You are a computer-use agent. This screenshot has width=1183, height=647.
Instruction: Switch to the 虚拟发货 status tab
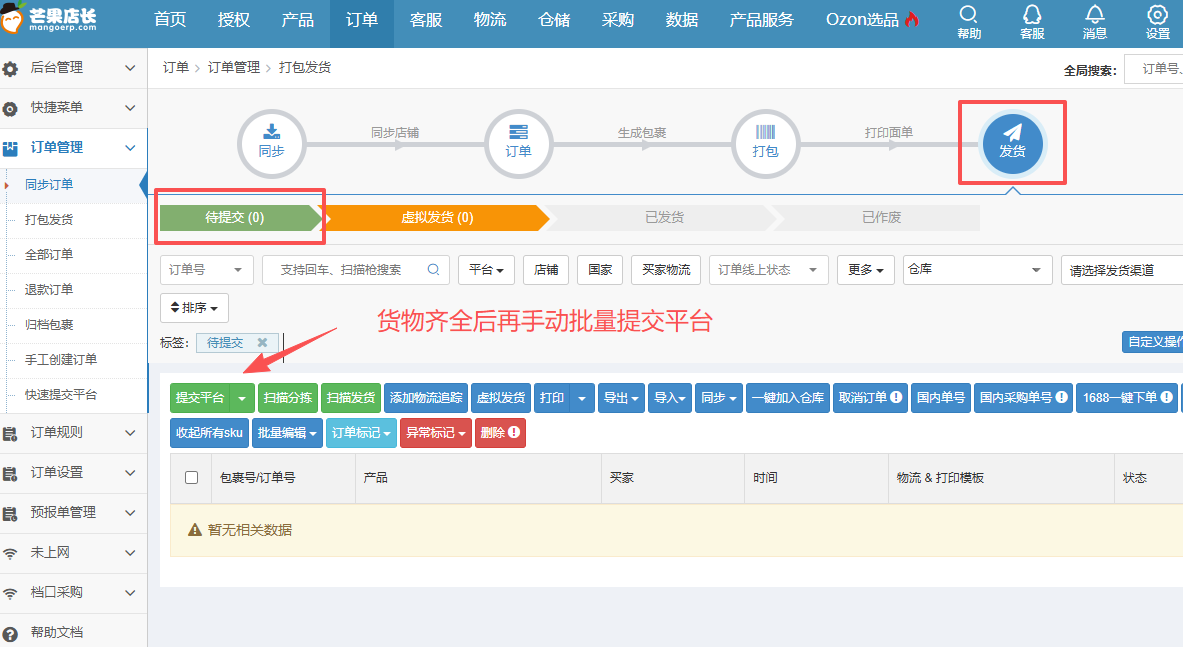click(437, 218)
